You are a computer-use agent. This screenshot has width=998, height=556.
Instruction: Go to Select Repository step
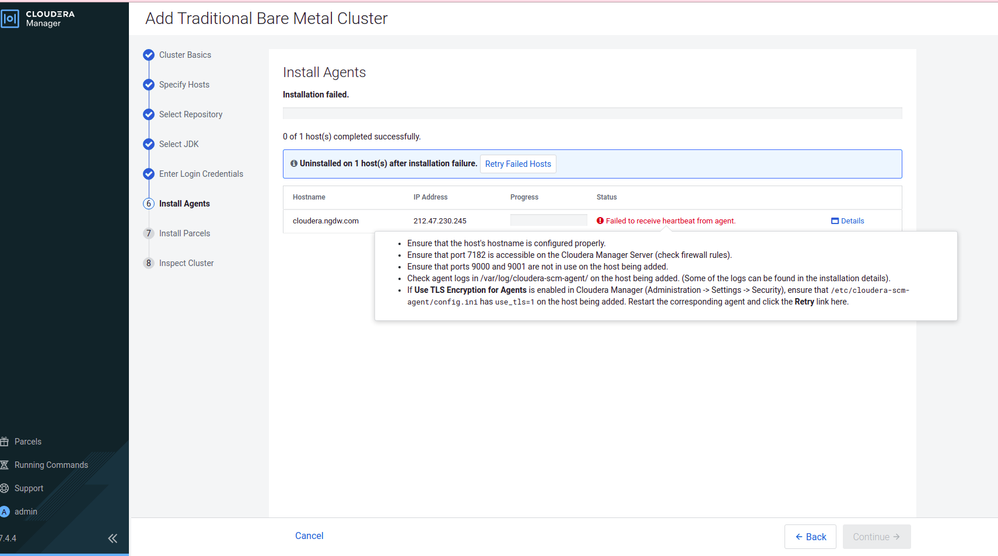(x=191, y=115)
